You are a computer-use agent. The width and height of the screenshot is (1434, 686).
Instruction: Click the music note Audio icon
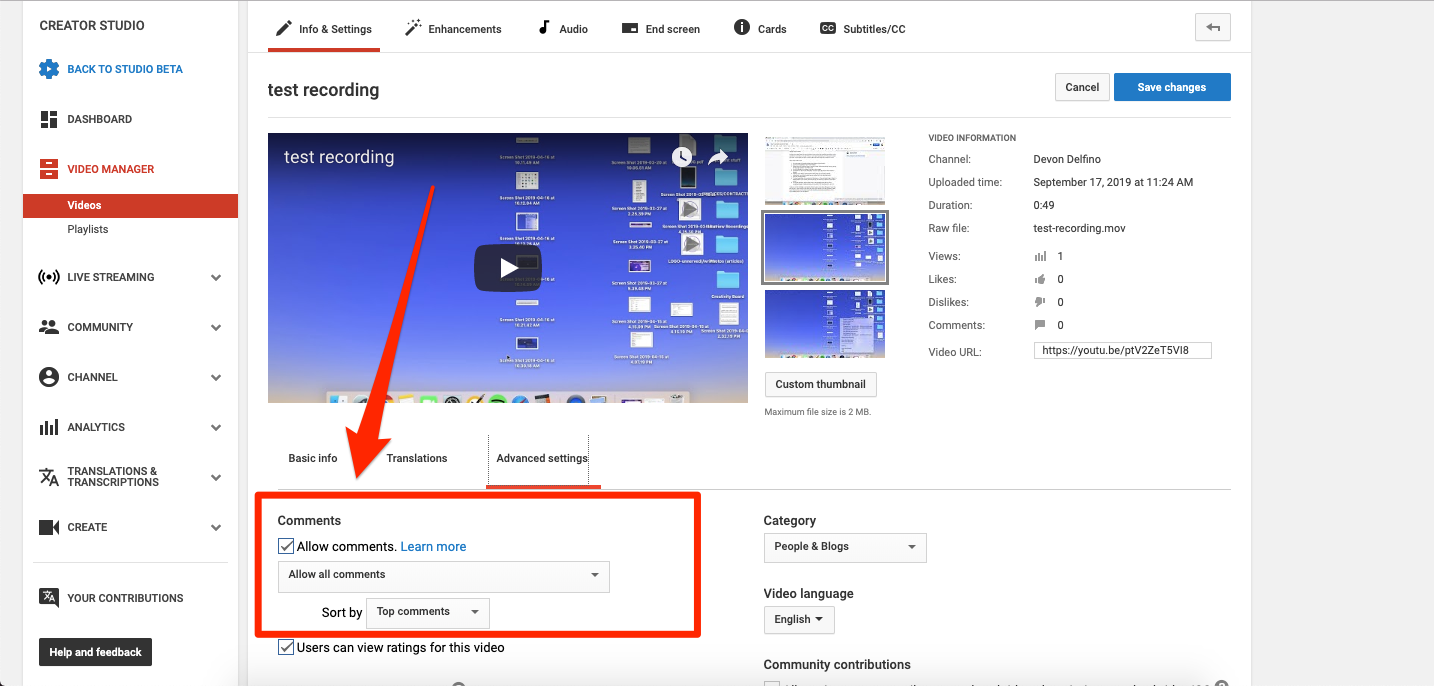tap(544, 28)
